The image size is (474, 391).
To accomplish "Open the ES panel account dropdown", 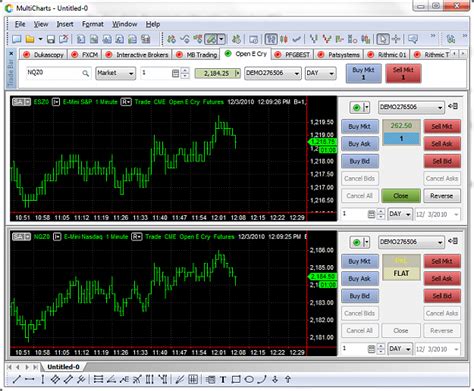I will pyautogui.click(x=411, y=107).
